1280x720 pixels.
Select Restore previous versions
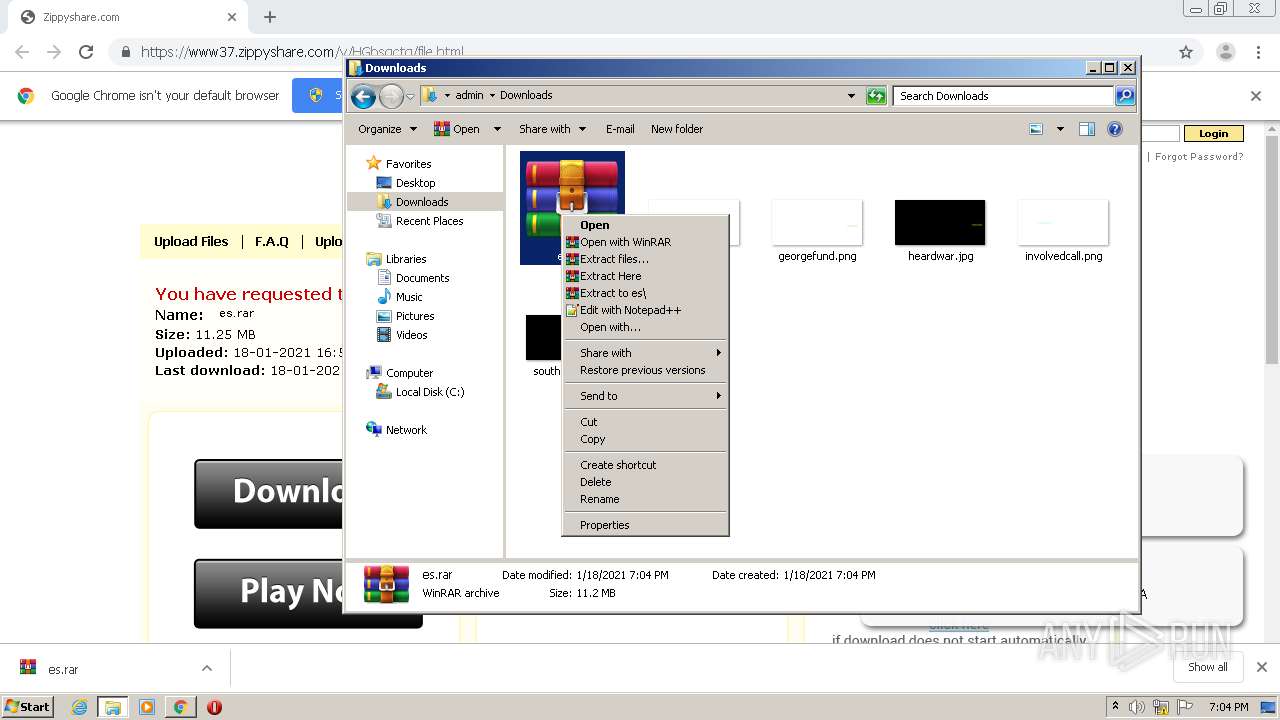coord(645,370)
